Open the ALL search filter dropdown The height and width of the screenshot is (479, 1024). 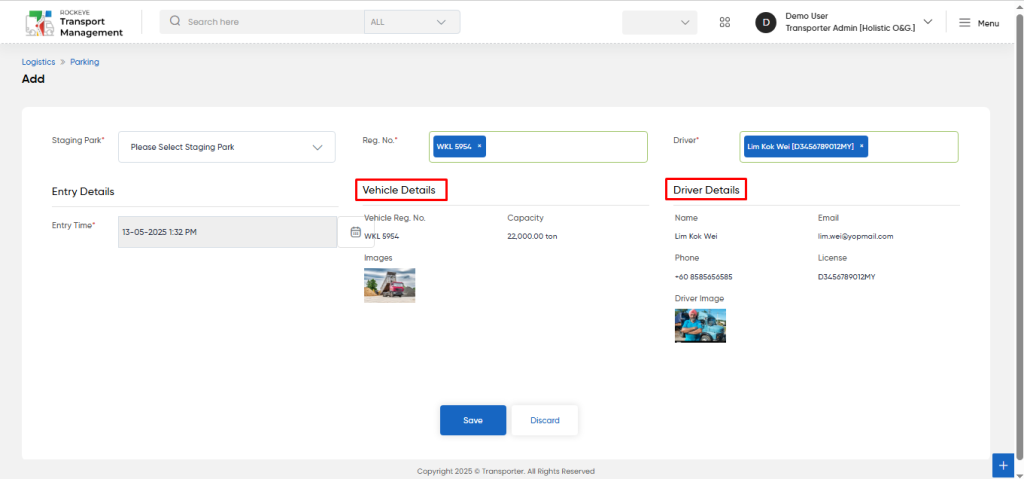(x=412, y=22)
